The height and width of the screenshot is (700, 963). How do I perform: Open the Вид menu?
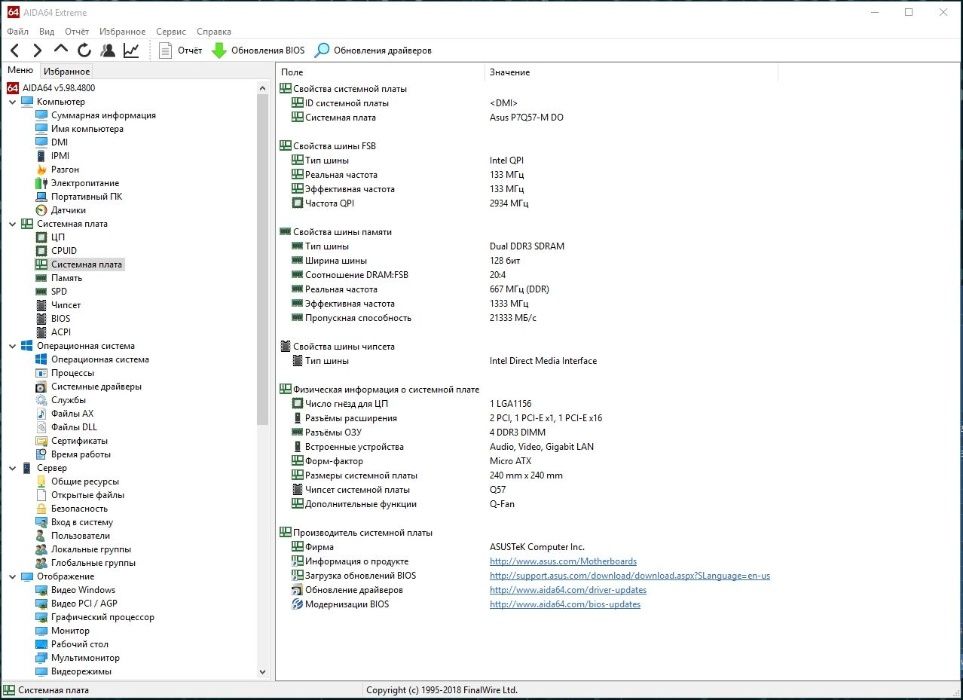coord(47,31)
